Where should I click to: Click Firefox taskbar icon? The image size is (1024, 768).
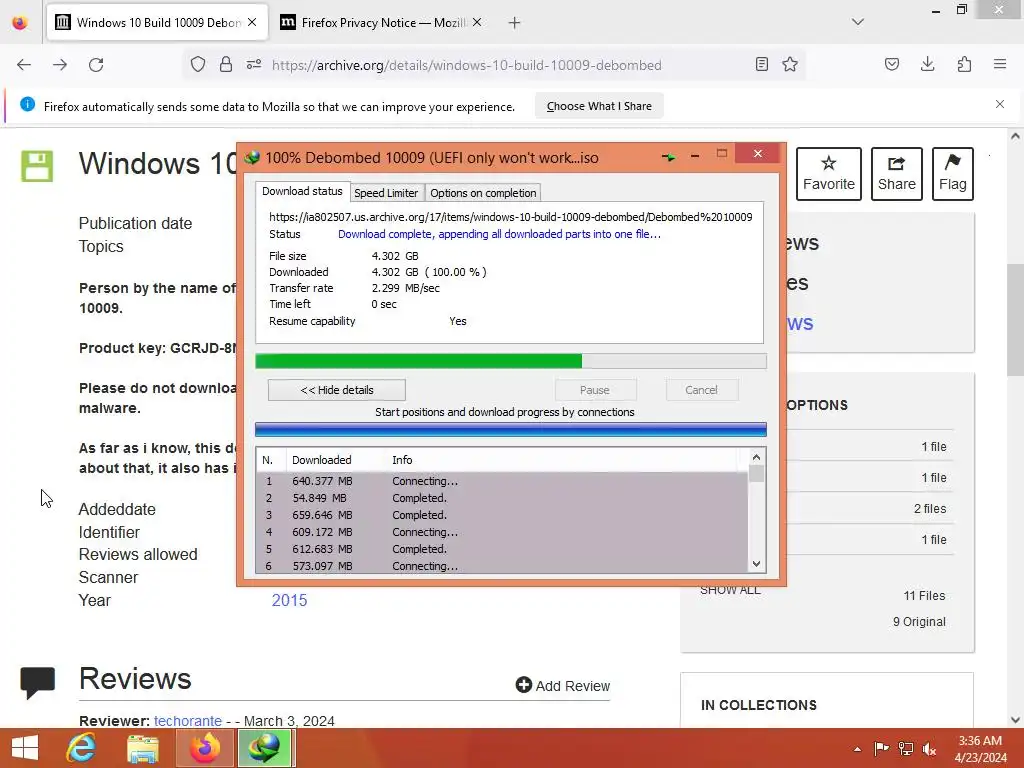(204, 748)
